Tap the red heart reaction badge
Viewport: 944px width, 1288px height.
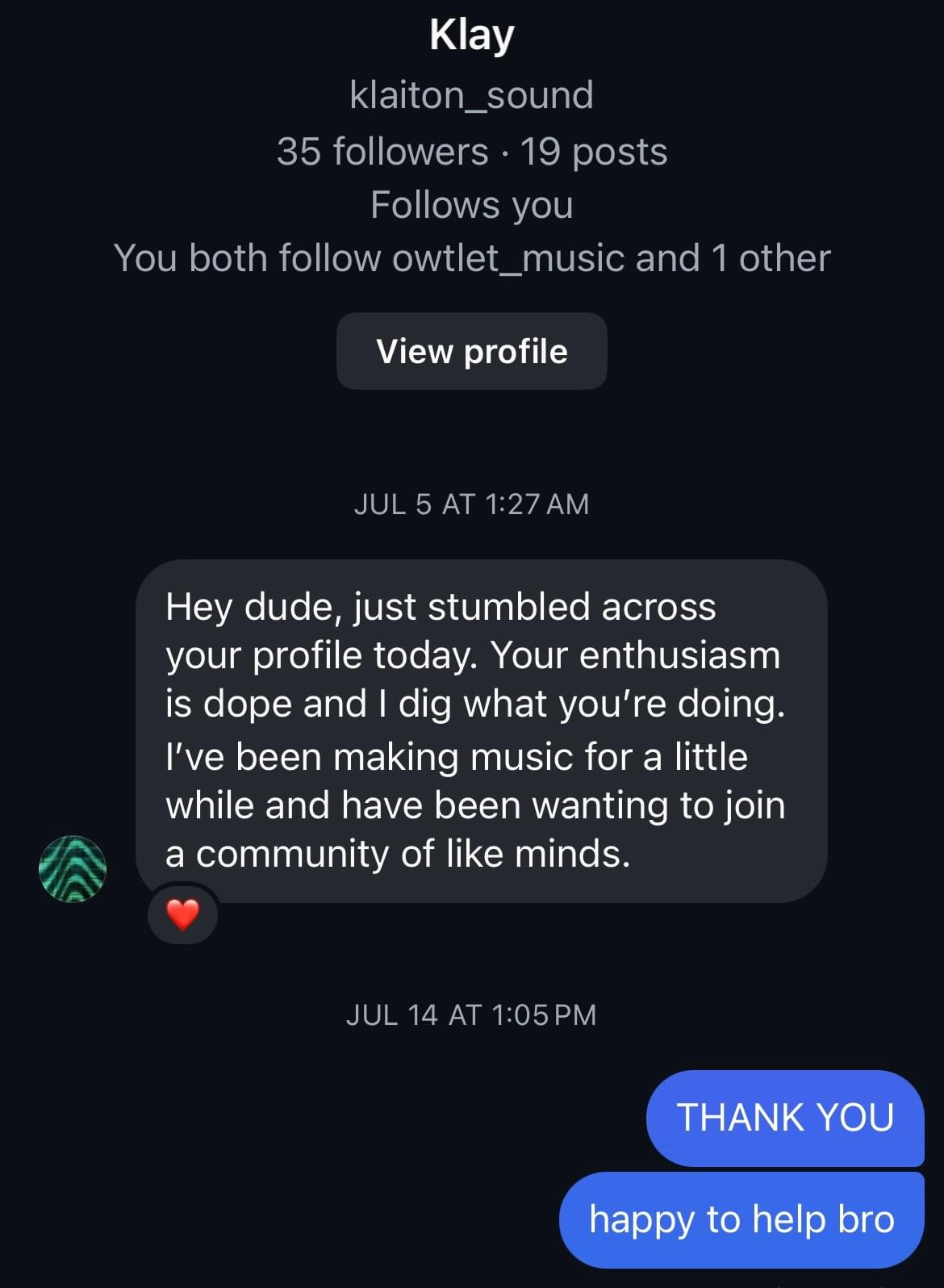point(182,915)
